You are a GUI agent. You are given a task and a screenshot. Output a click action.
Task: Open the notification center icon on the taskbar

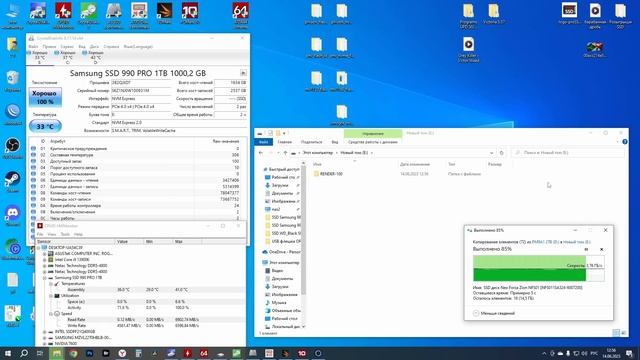[x=629, y=353]
